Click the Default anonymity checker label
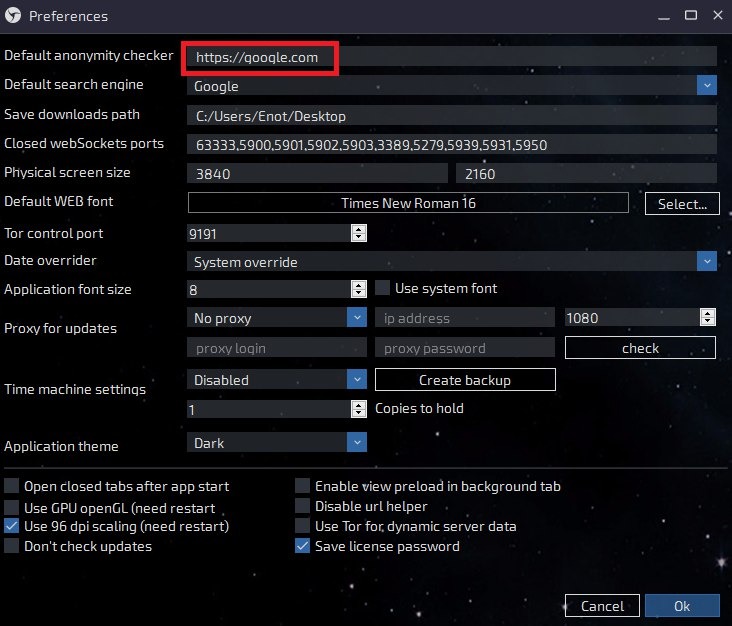The width and height of the screenshot is (732, 626). coord(89,56)
